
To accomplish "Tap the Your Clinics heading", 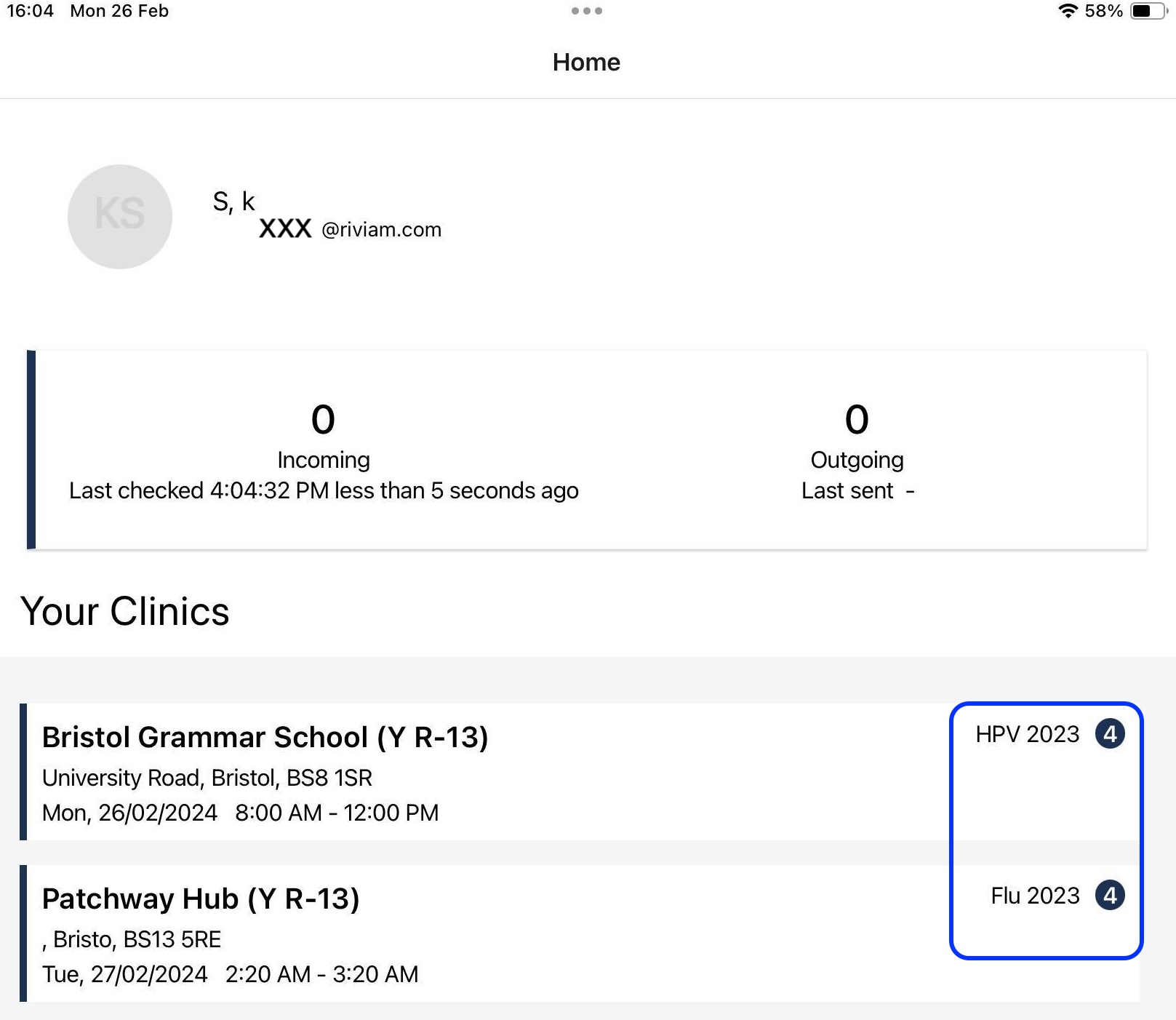I will (x=125, y=611).
